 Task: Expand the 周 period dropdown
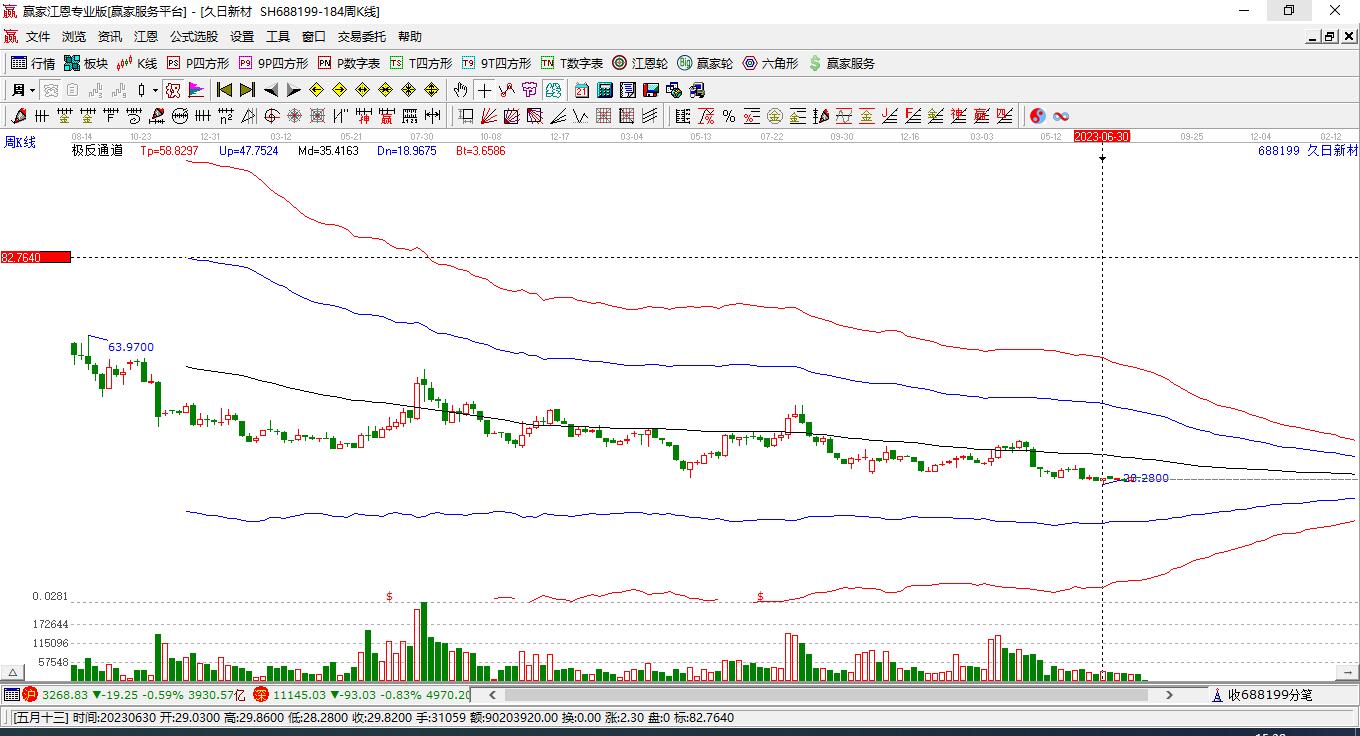pyautogui.click(x=23, y=90)
